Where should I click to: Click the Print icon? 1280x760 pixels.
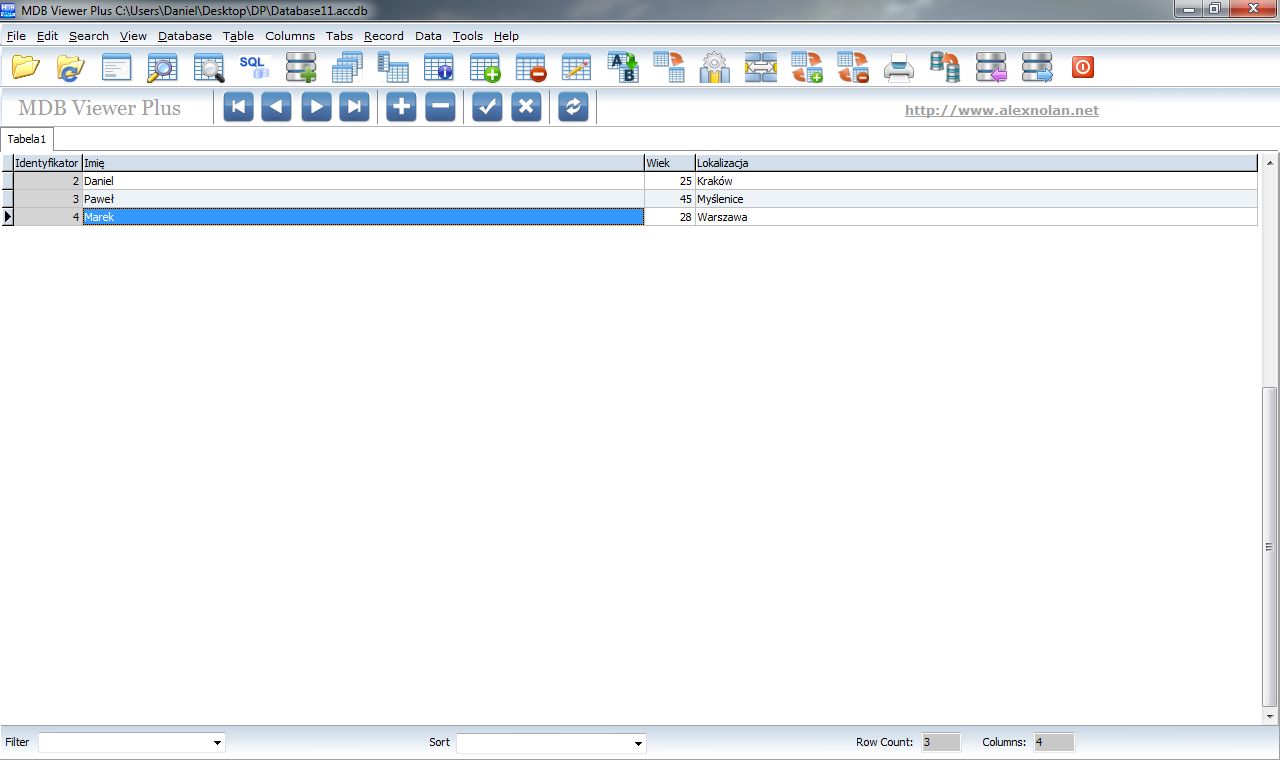click(897, 67)
